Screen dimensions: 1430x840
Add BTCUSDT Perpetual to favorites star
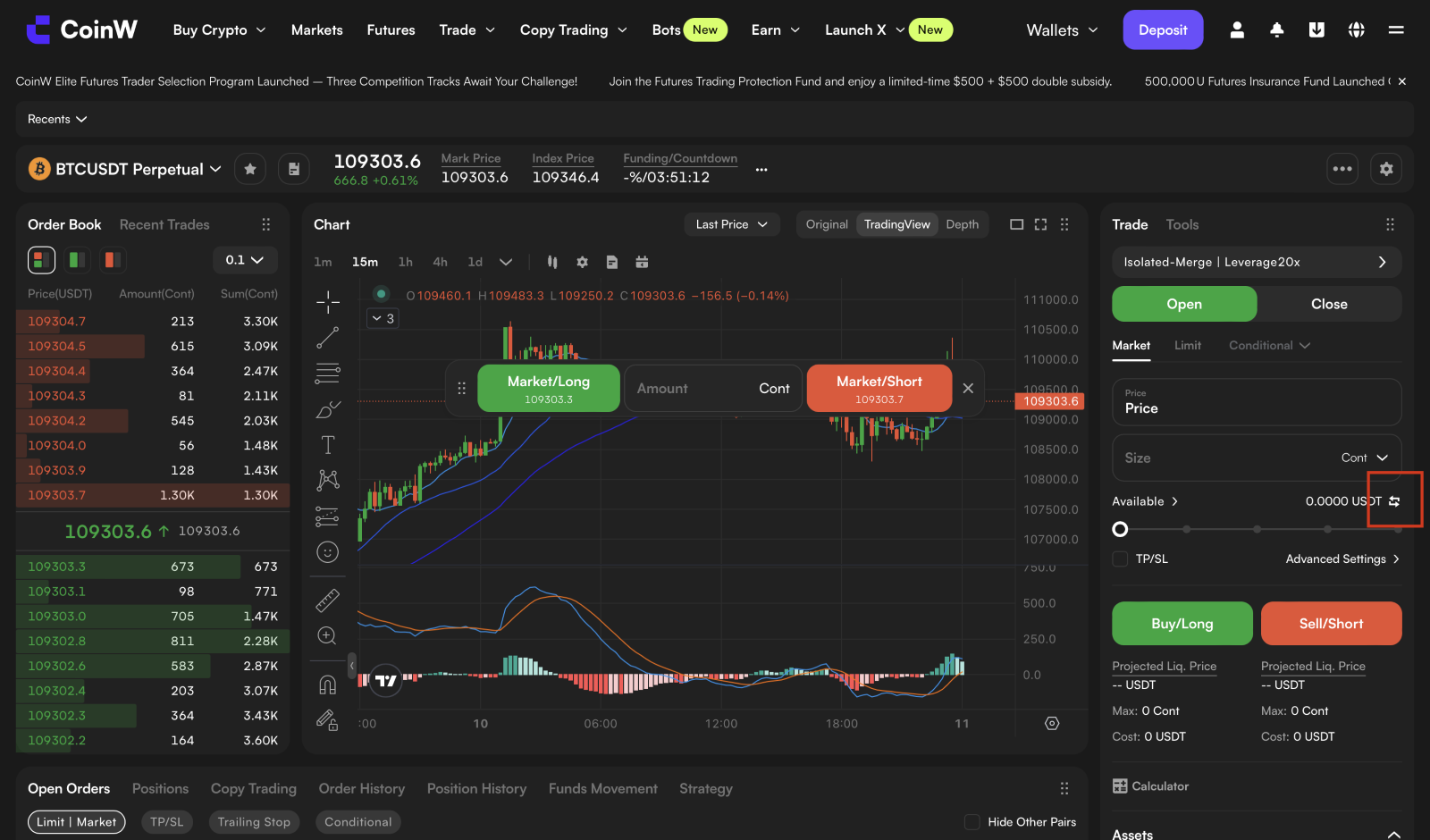click(250, 169)
